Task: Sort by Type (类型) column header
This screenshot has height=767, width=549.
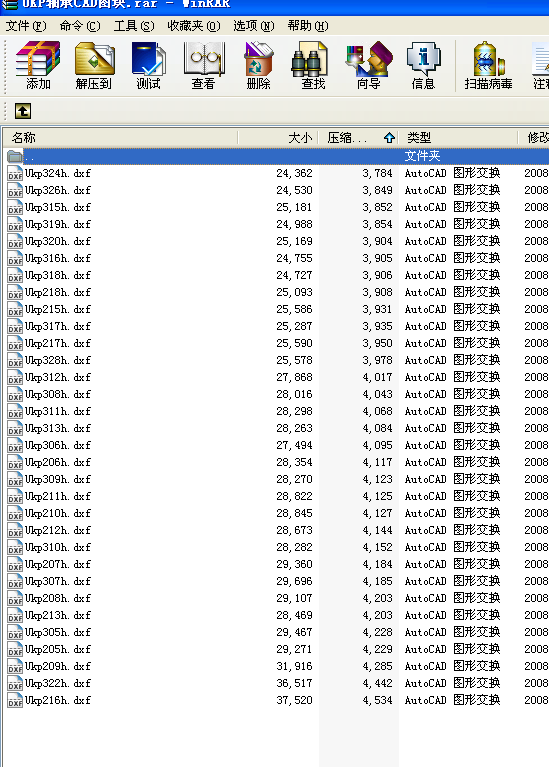Action: click(458, 137)
